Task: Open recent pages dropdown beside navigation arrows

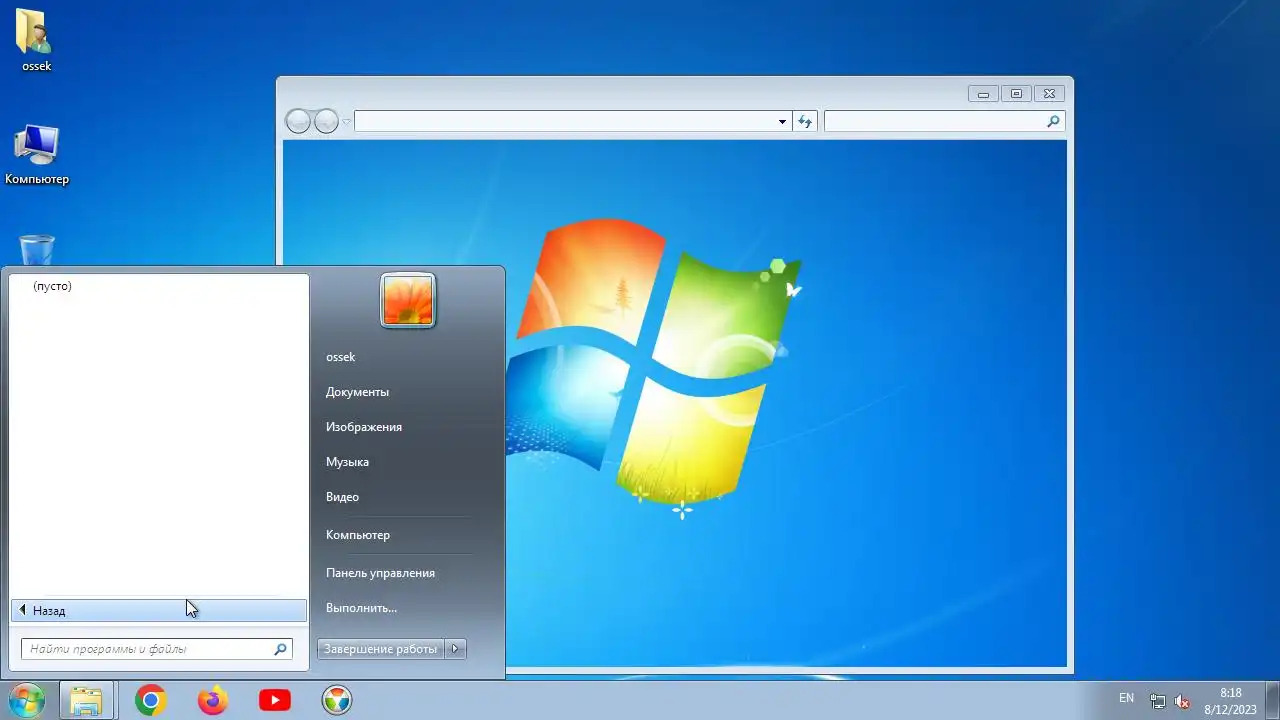Action: coord(347,122)
